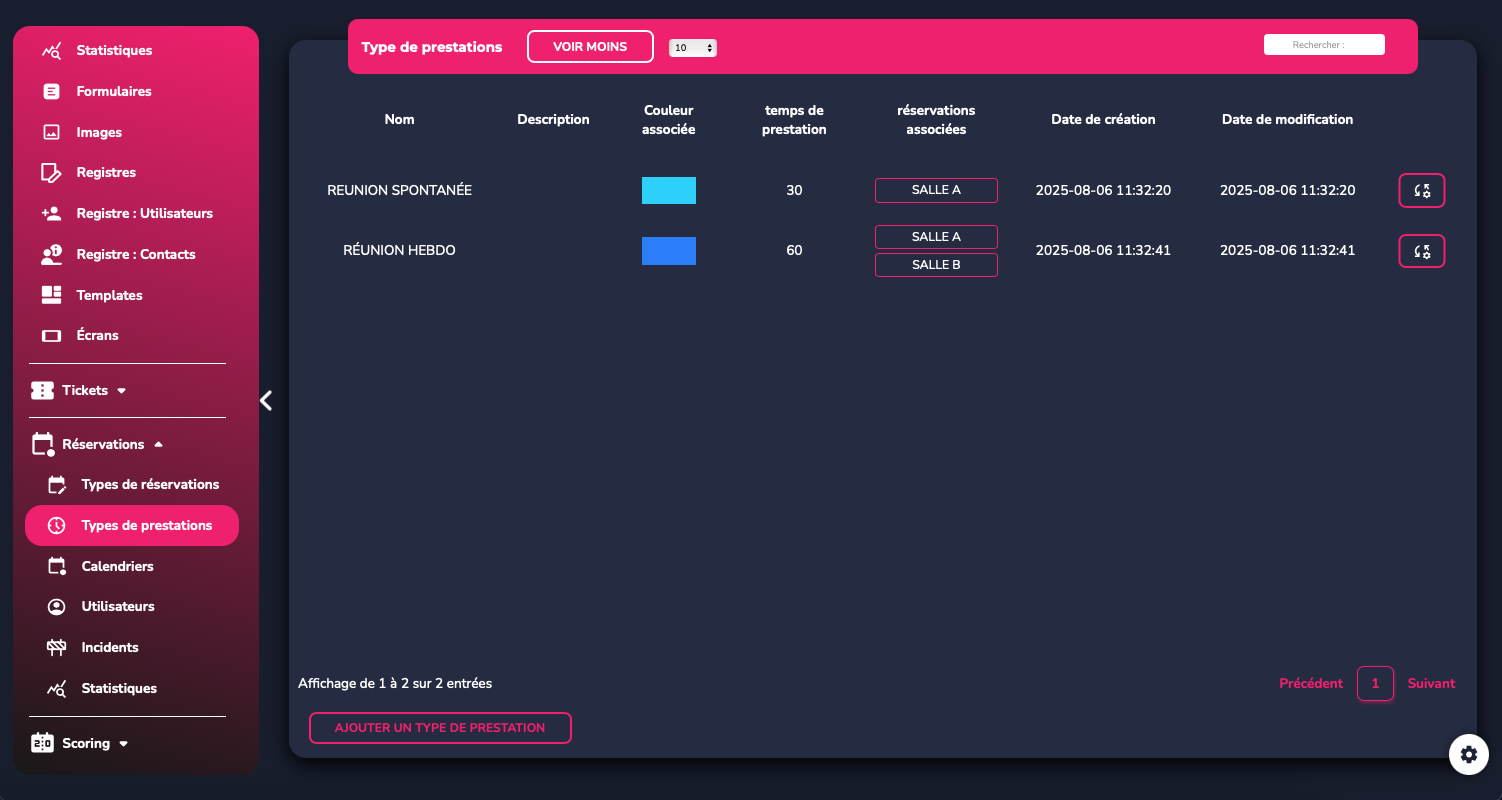
Task: Click the VOIR MOINS button
Action: [590, 47]
